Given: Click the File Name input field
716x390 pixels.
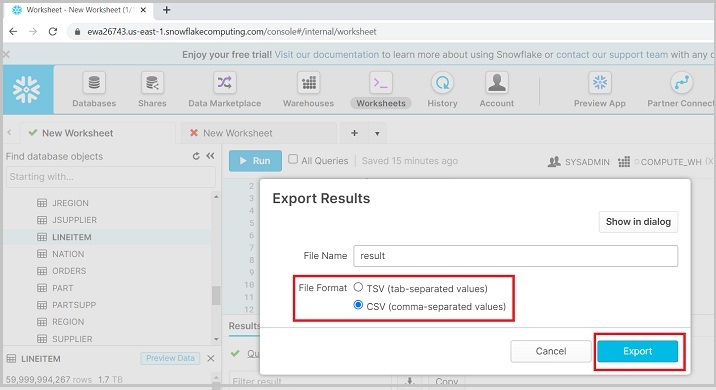Looking at the screenshot, I should click(516, 256).
